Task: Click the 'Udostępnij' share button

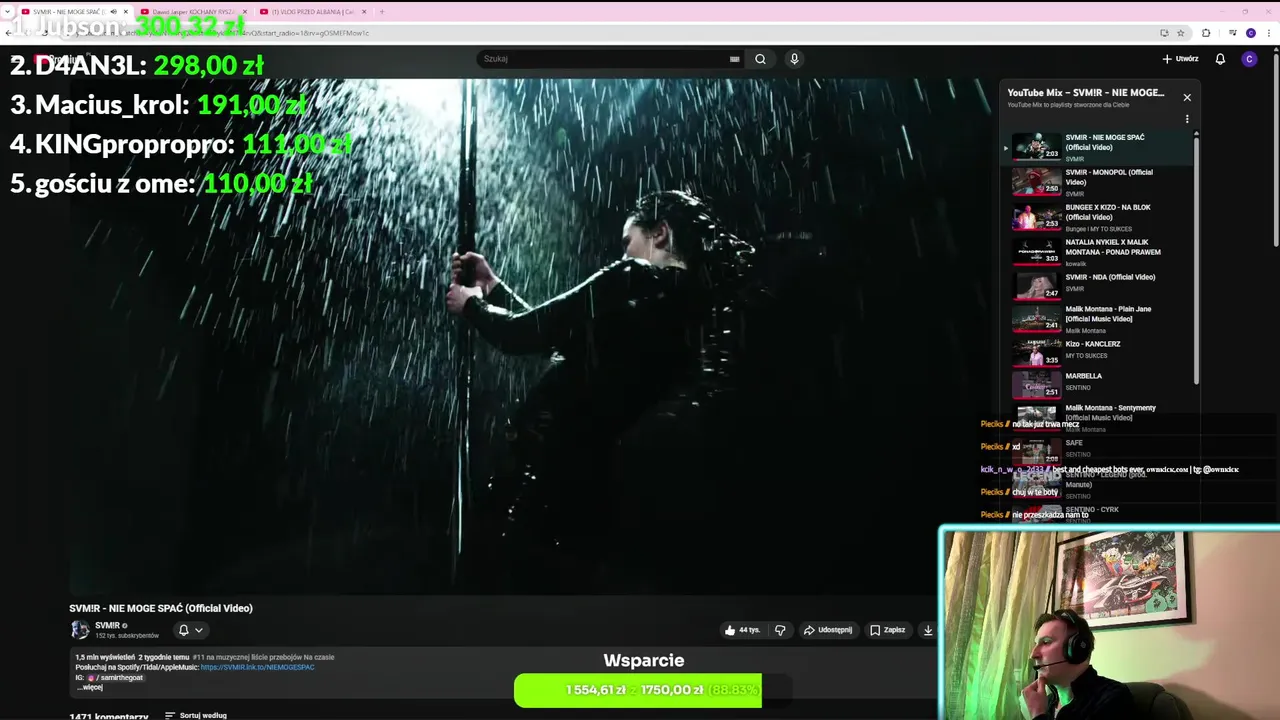Action: (x=828, y=630)
